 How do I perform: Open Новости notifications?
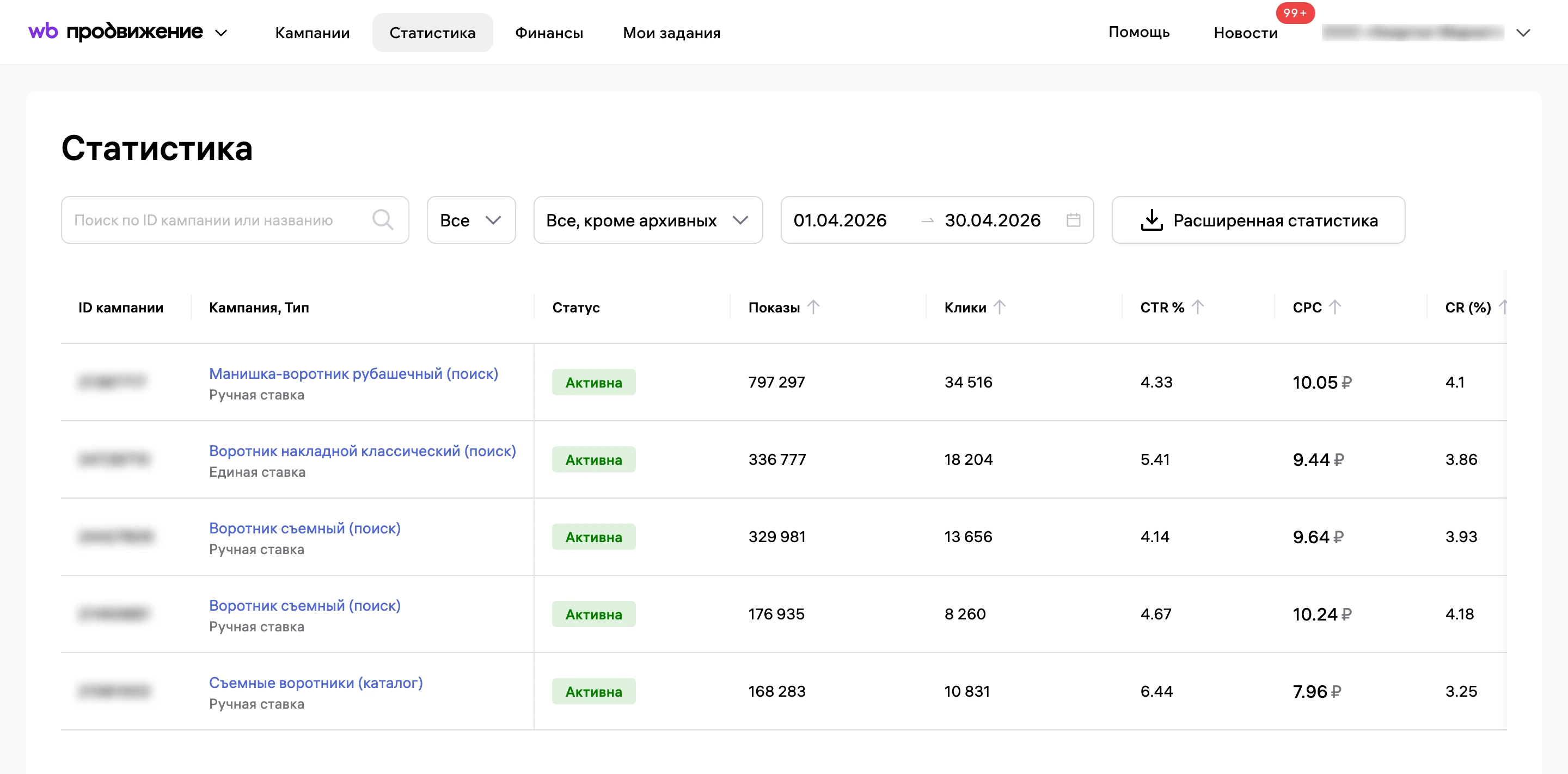[x=1245, y=33]
